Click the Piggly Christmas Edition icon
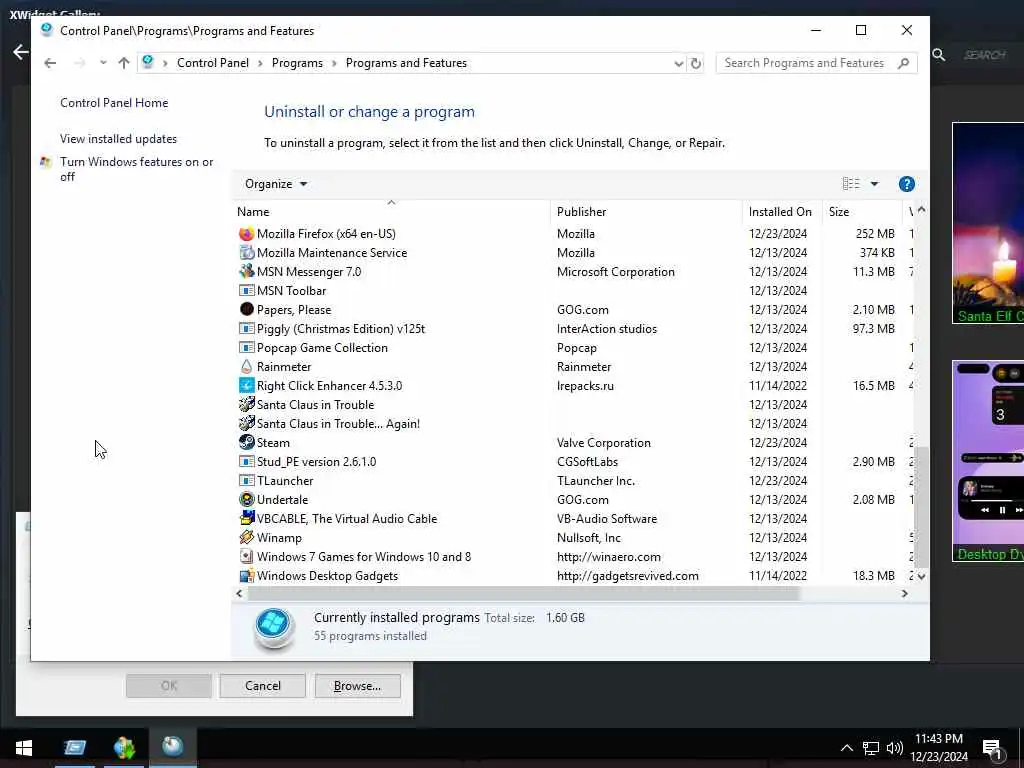Image resolution: width=1024 pixels, height=768 pixels. (x=246, y=328)
